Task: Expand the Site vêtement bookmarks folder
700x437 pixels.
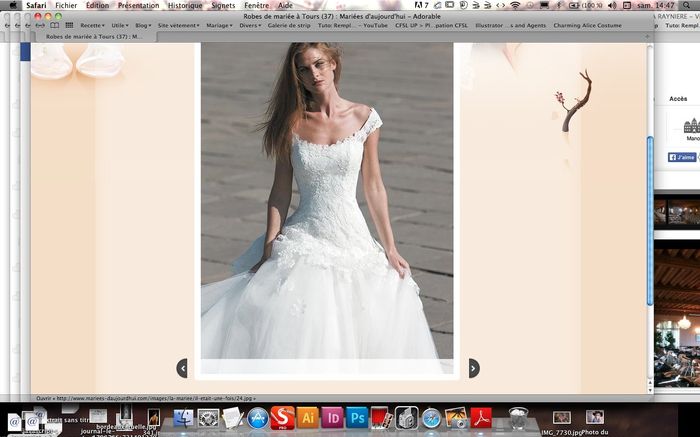Action: [x=179, y=25]
